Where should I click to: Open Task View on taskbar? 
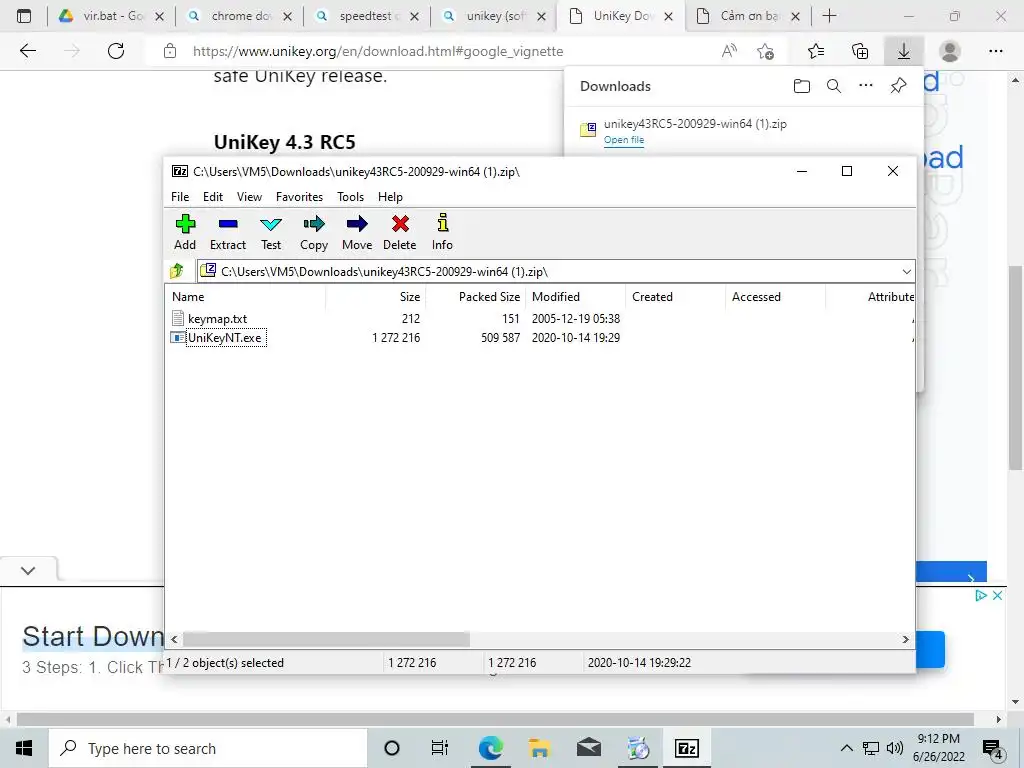[440, 748]
